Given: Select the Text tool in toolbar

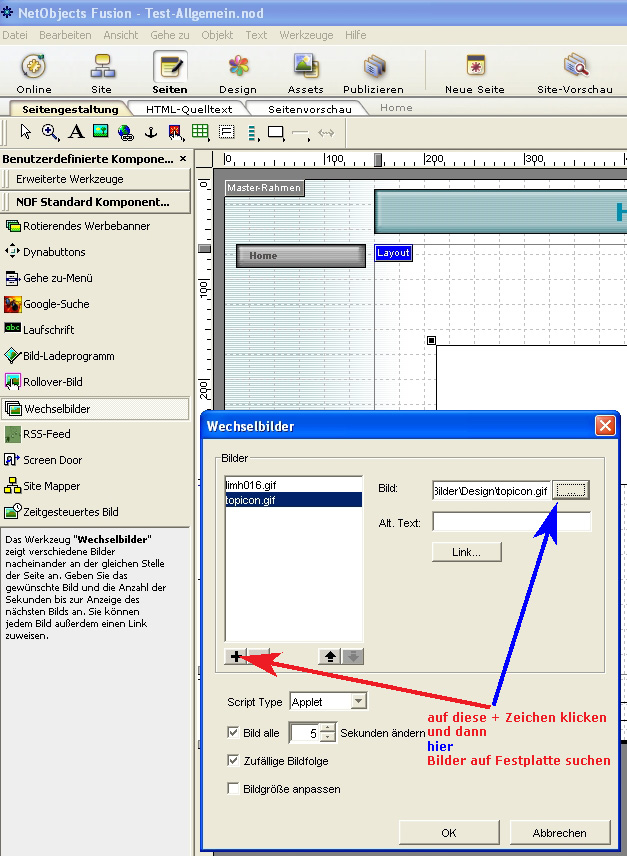Looking at the screenshot, I should 75,132.
